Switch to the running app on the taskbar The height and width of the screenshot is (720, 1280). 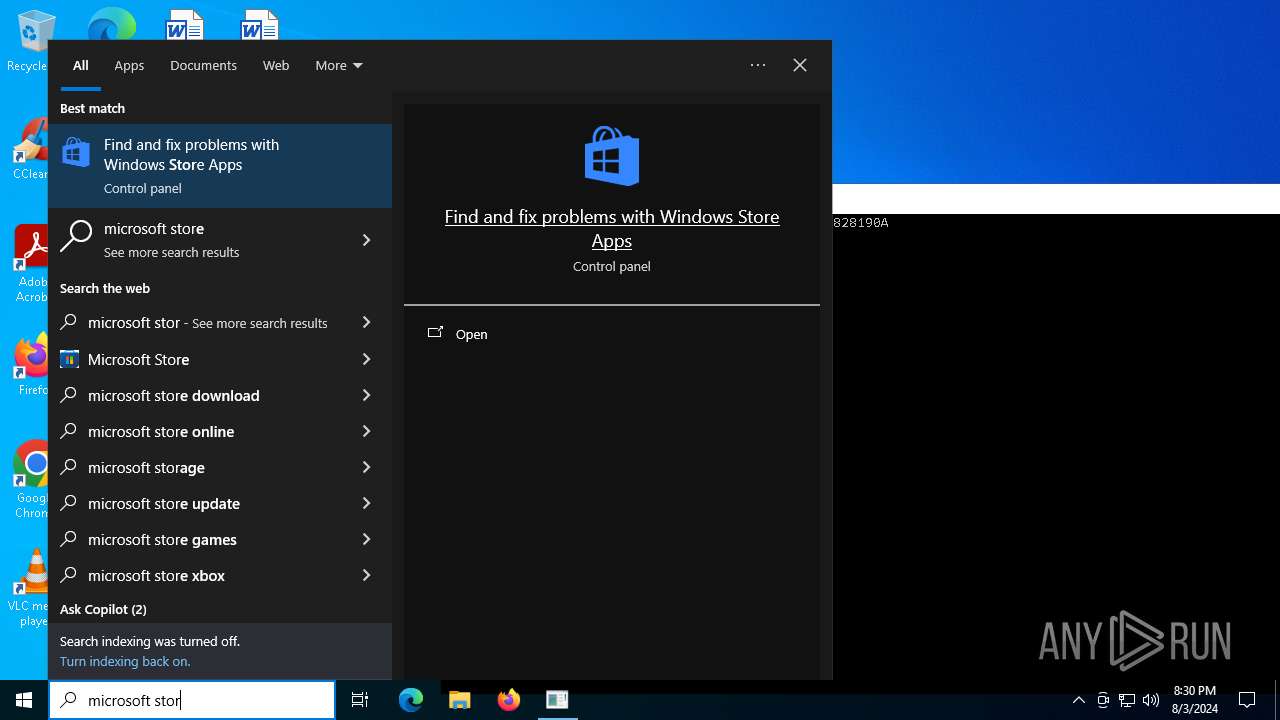tap(557, 700)
